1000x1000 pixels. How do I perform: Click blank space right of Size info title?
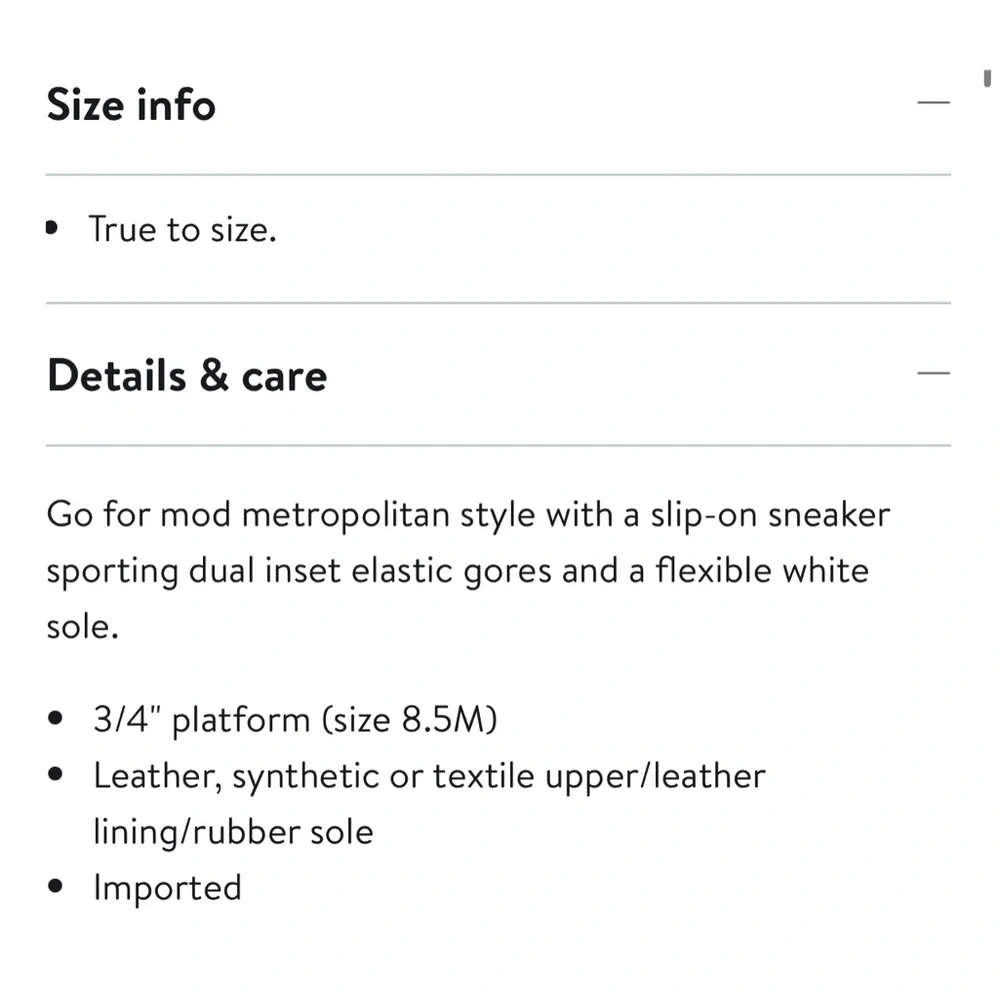tap(566, 105)
